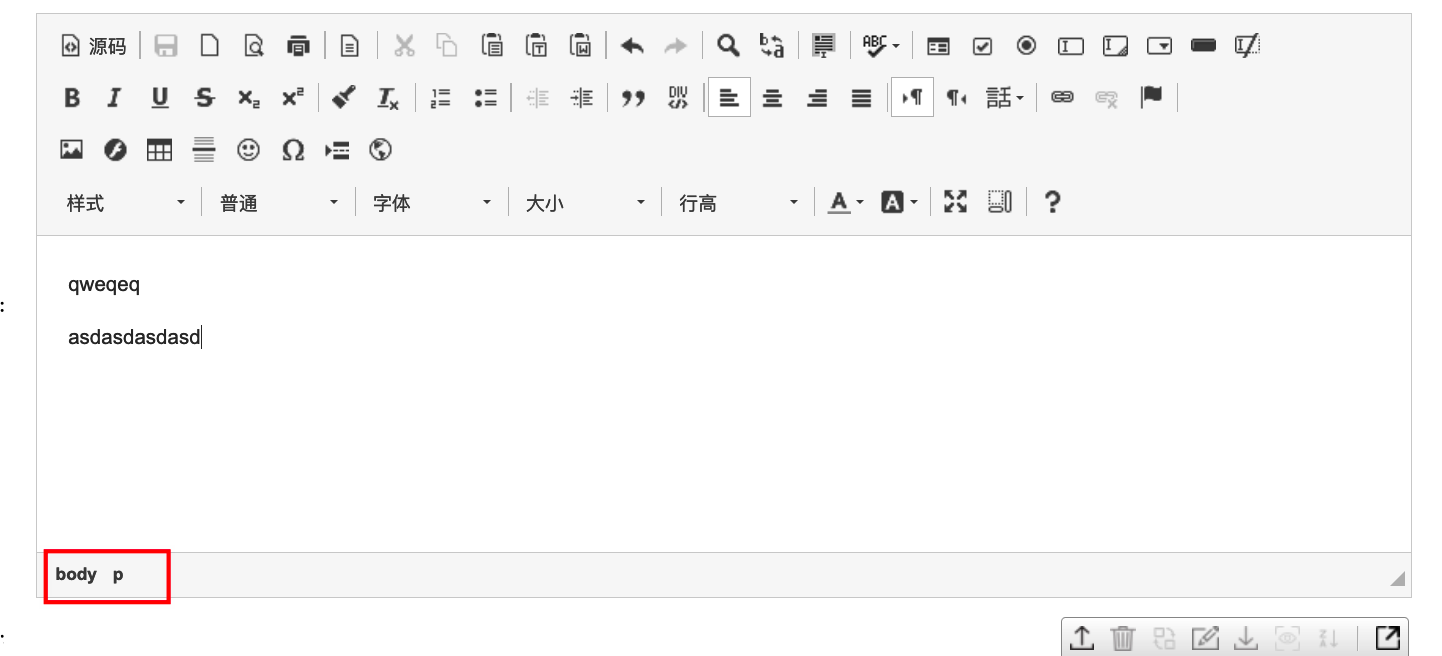Toggle superscript

click(292, 97)
